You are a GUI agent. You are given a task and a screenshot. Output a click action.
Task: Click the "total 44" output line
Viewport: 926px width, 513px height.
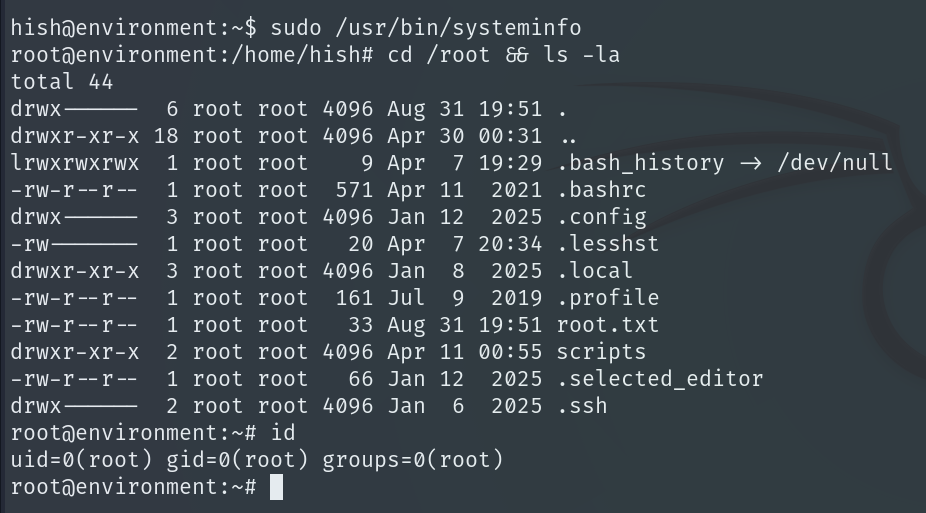(x=62, y=82)
